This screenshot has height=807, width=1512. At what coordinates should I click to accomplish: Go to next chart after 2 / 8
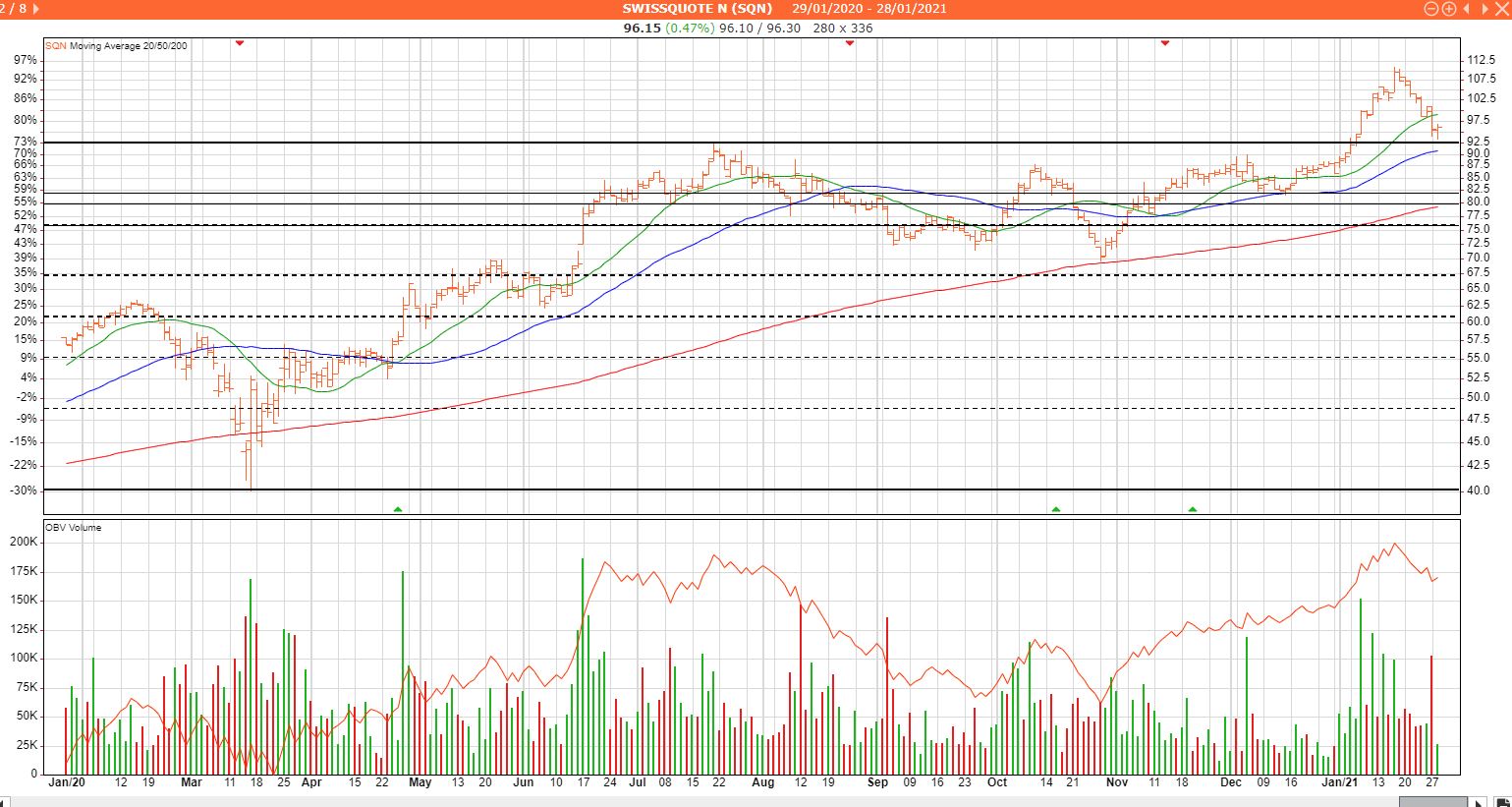click(x=36, y=9)
